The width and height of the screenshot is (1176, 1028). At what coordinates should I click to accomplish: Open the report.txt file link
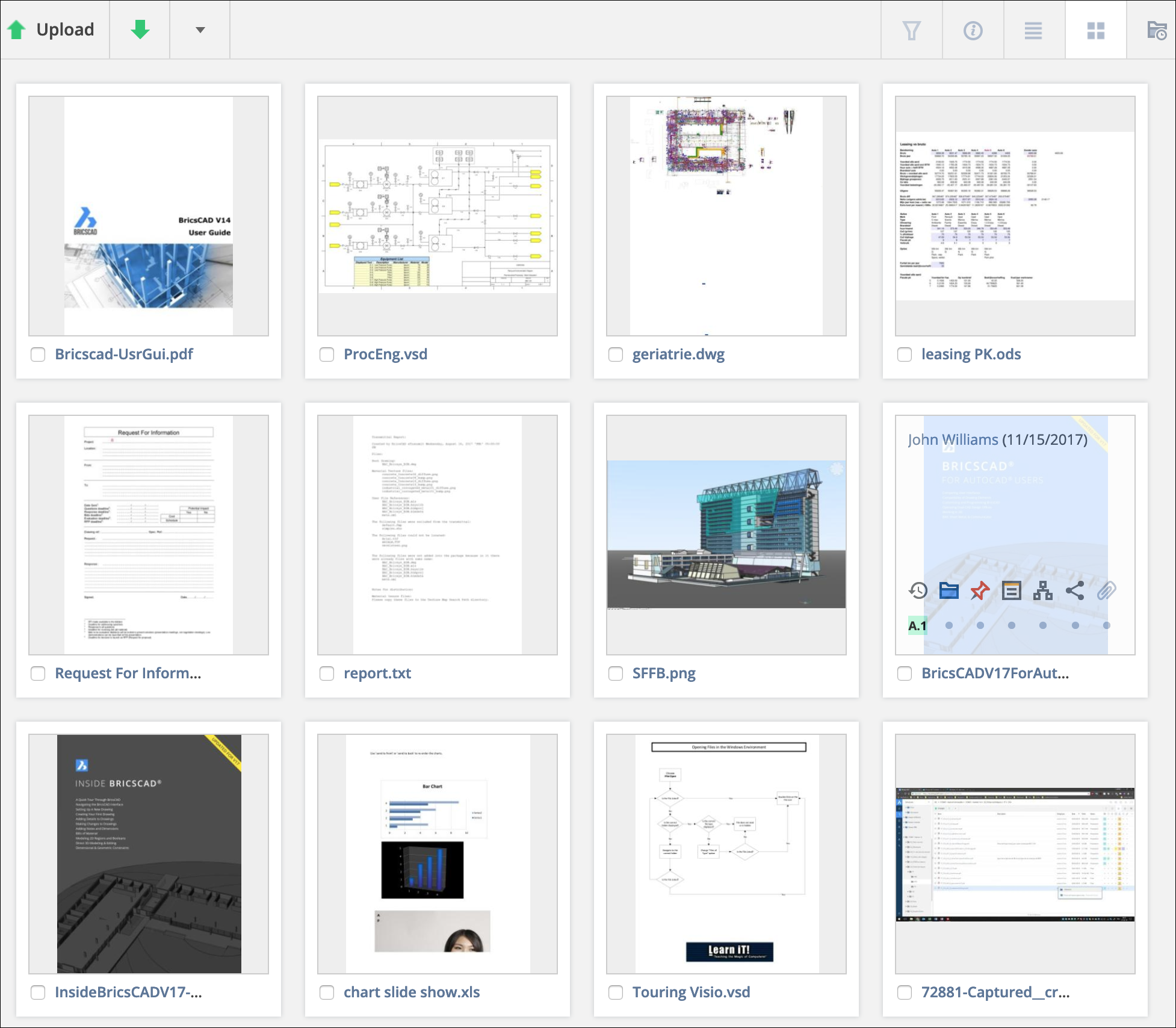(377, 673)
